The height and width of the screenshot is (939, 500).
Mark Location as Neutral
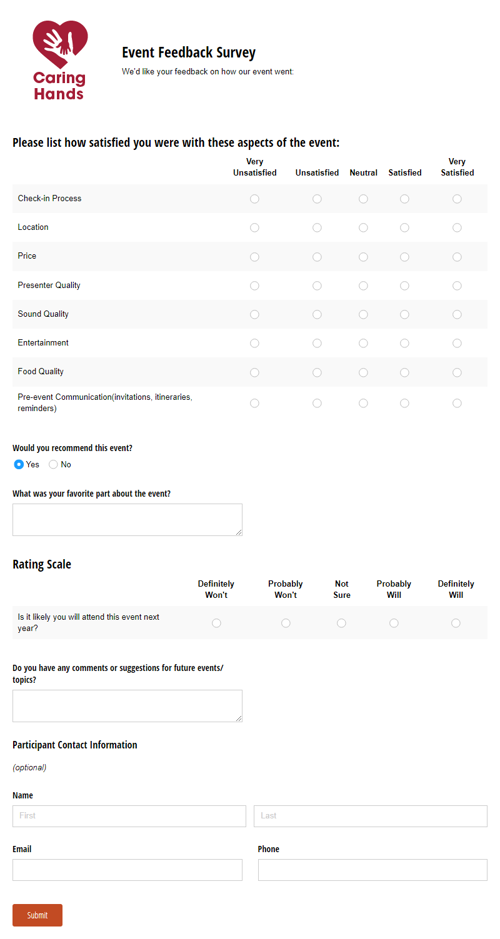point(363,228)
